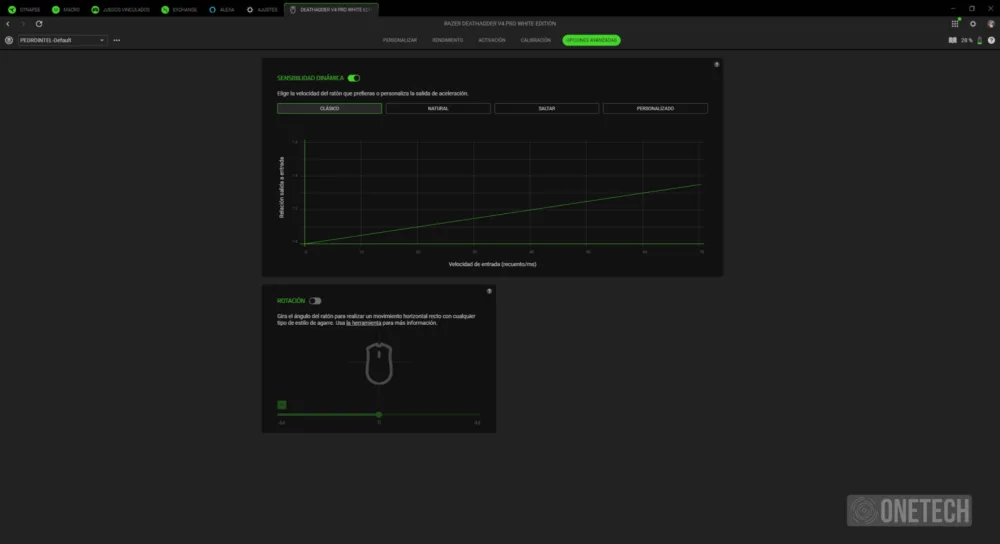Go to the Exchange tab
Image resolution: width=1000 pixels, height=544 pixels.
(179, 10)
